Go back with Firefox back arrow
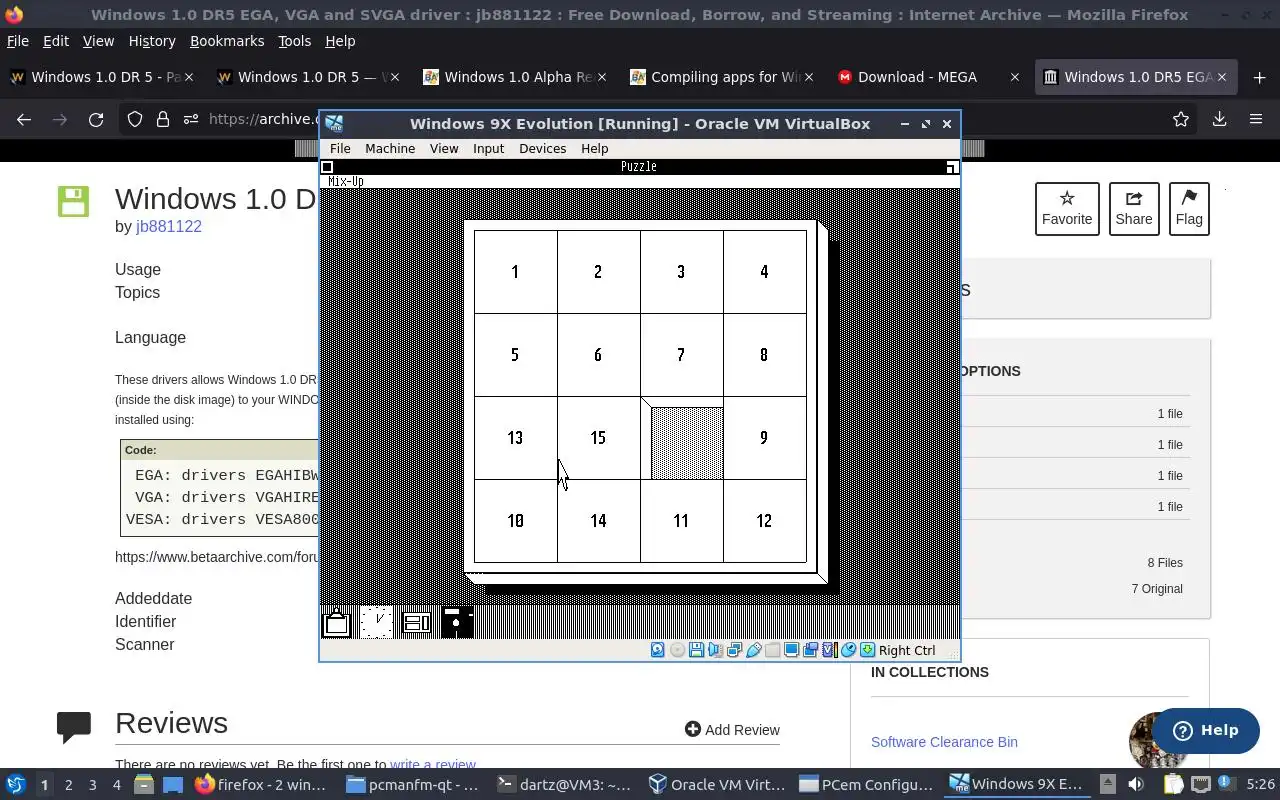Image resolution: width=1280 pixels, height=800 pixels. tap(24, 119)
